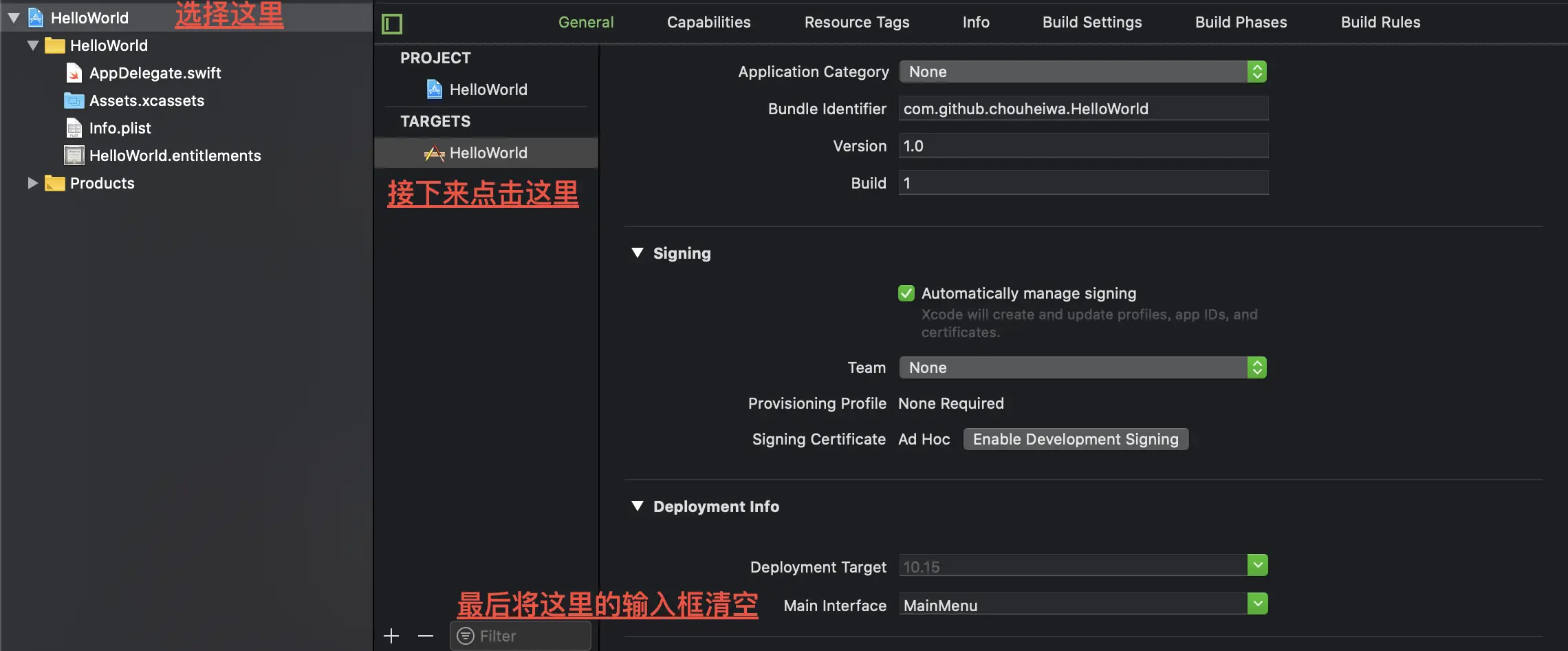Image resolution: width=1568 pixels, height=651 pixels.
Task: Select the HelloWorld project under PROJECT
Action: (488, 89)
